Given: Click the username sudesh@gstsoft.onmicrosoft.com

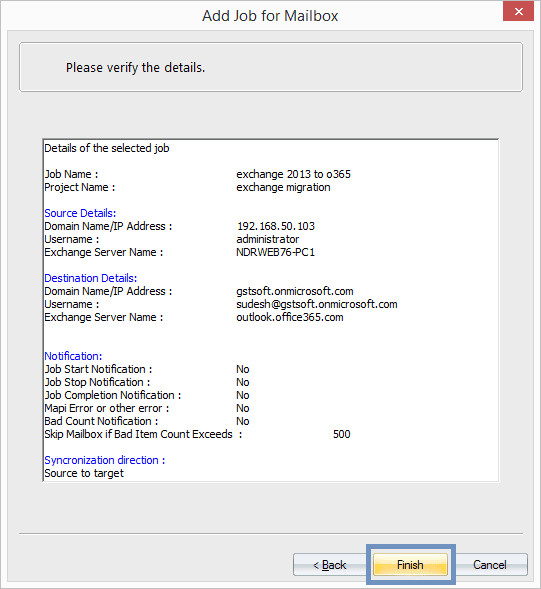Looking at the screenshot, I should (317, 304).
